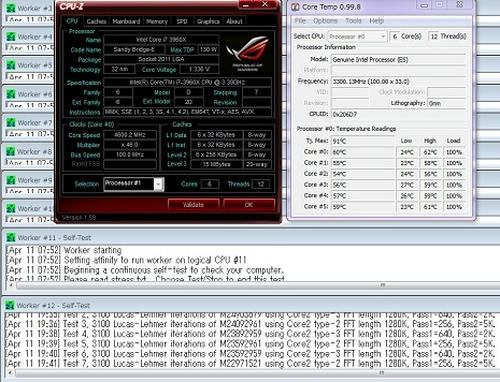Minimize the CPU-Z window
The height and width of the screenshot is (382, 500).
click(x=247, y=5)
